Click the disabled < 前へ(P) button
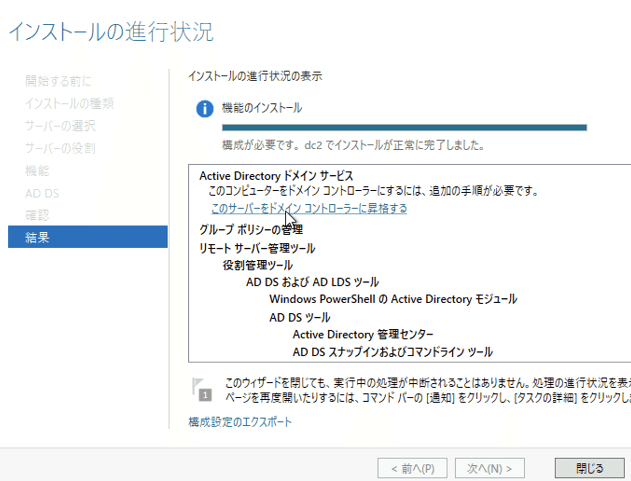Image resolution: width=631 pixels, height=481 pixels. [x=412, y=468]
